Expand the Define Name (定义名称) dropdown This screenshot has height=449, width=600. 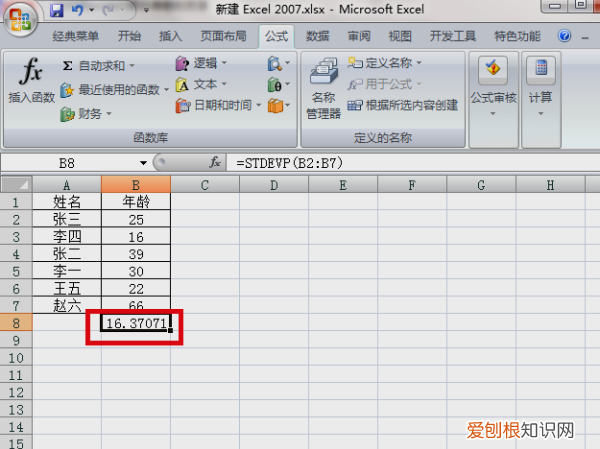click(x=384, y=63)
